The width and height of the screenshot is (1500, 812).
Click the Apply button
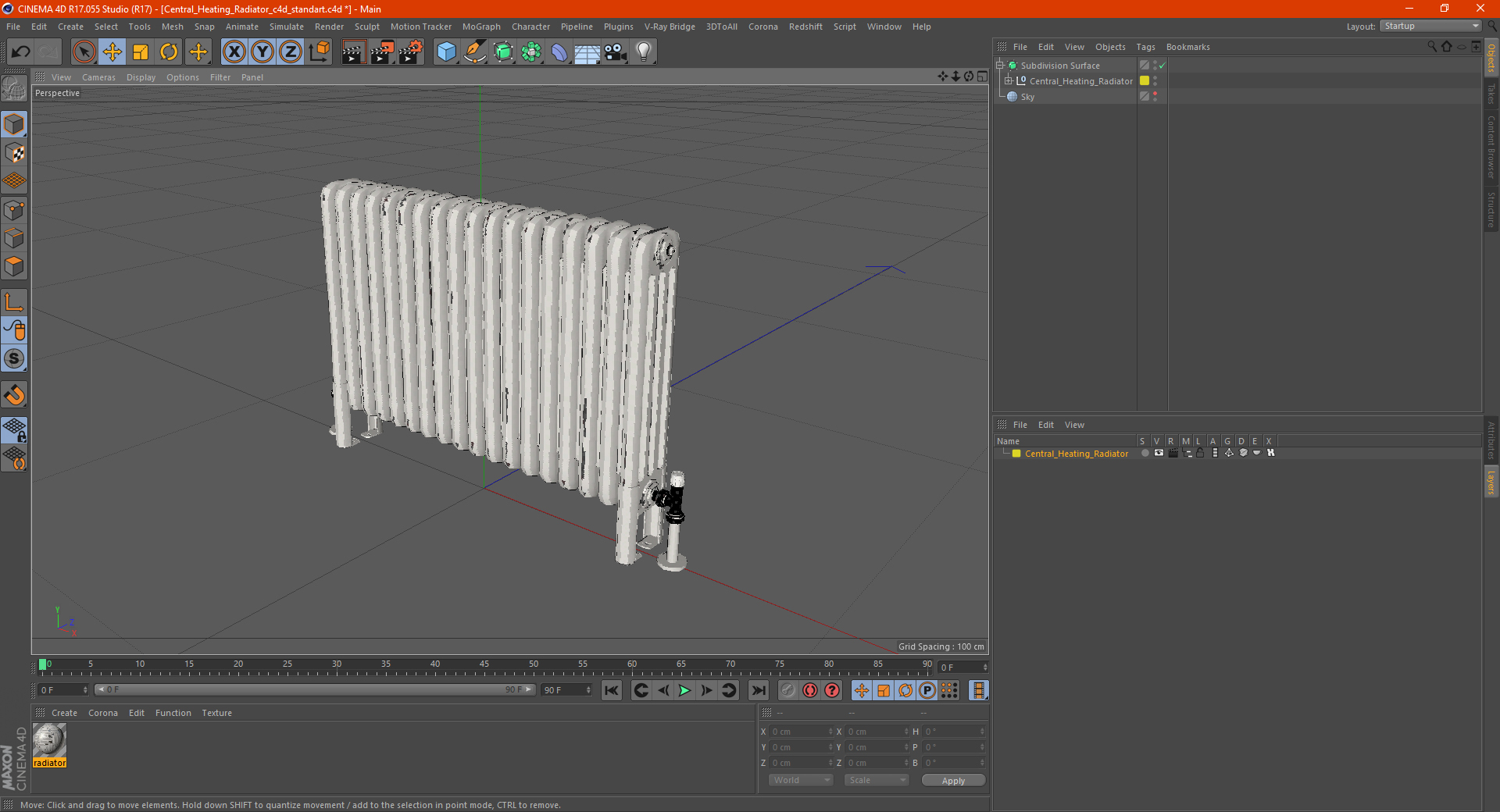[x=953, y=780]
